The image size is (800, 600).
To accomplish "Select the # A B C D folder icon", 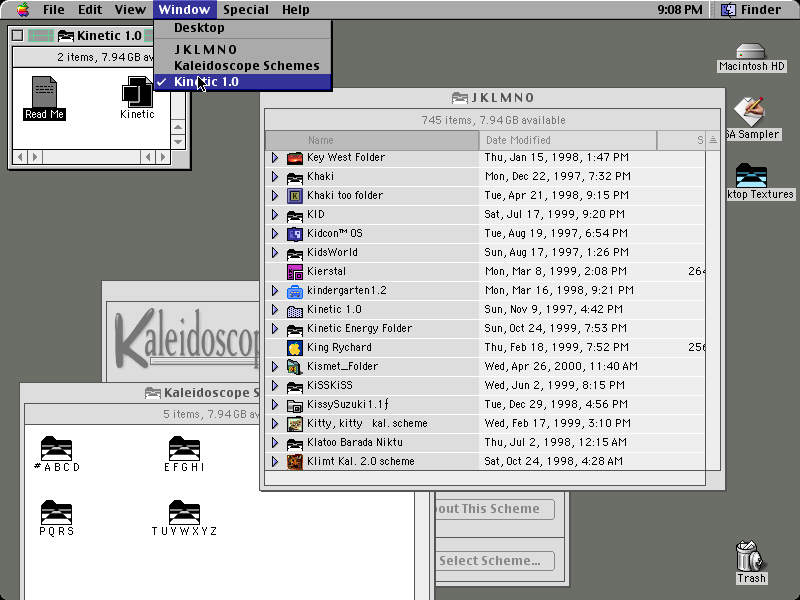I will point(56,448).
